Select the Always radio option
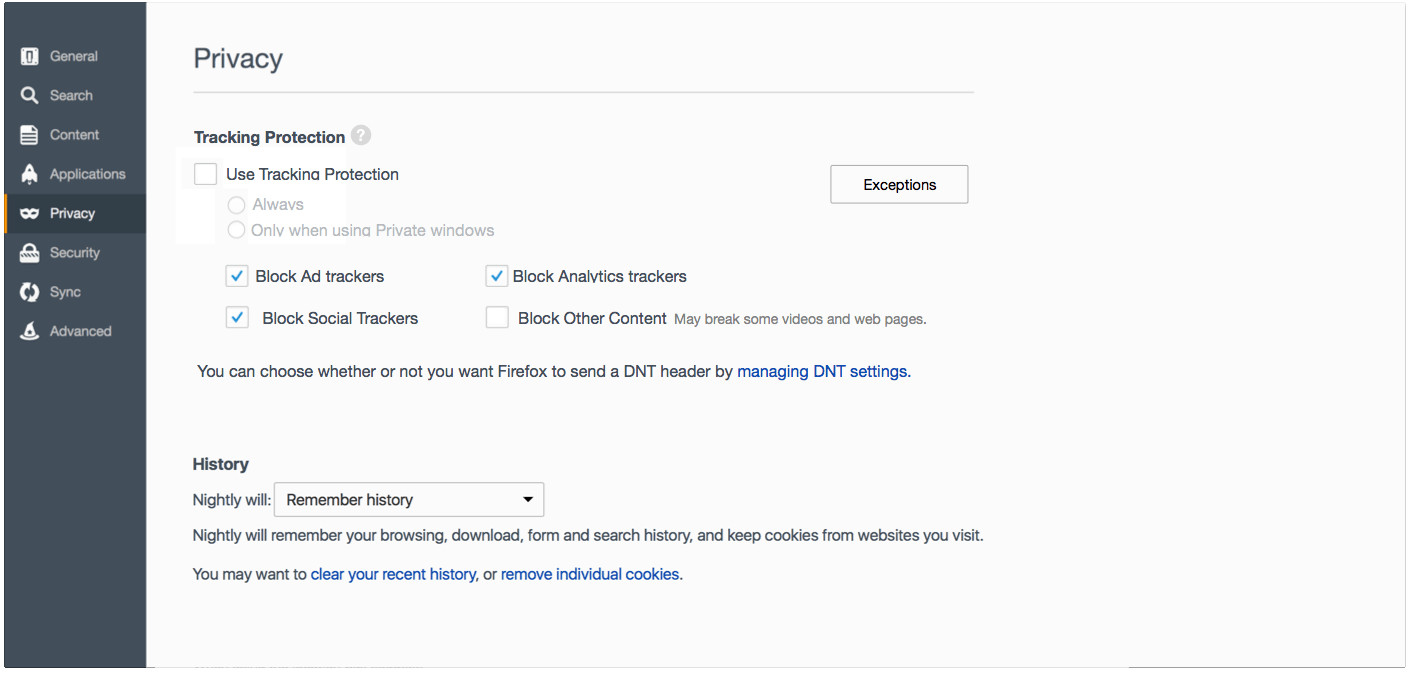Viewport: 1410px width, 674px height. click(x=237, y=205)
